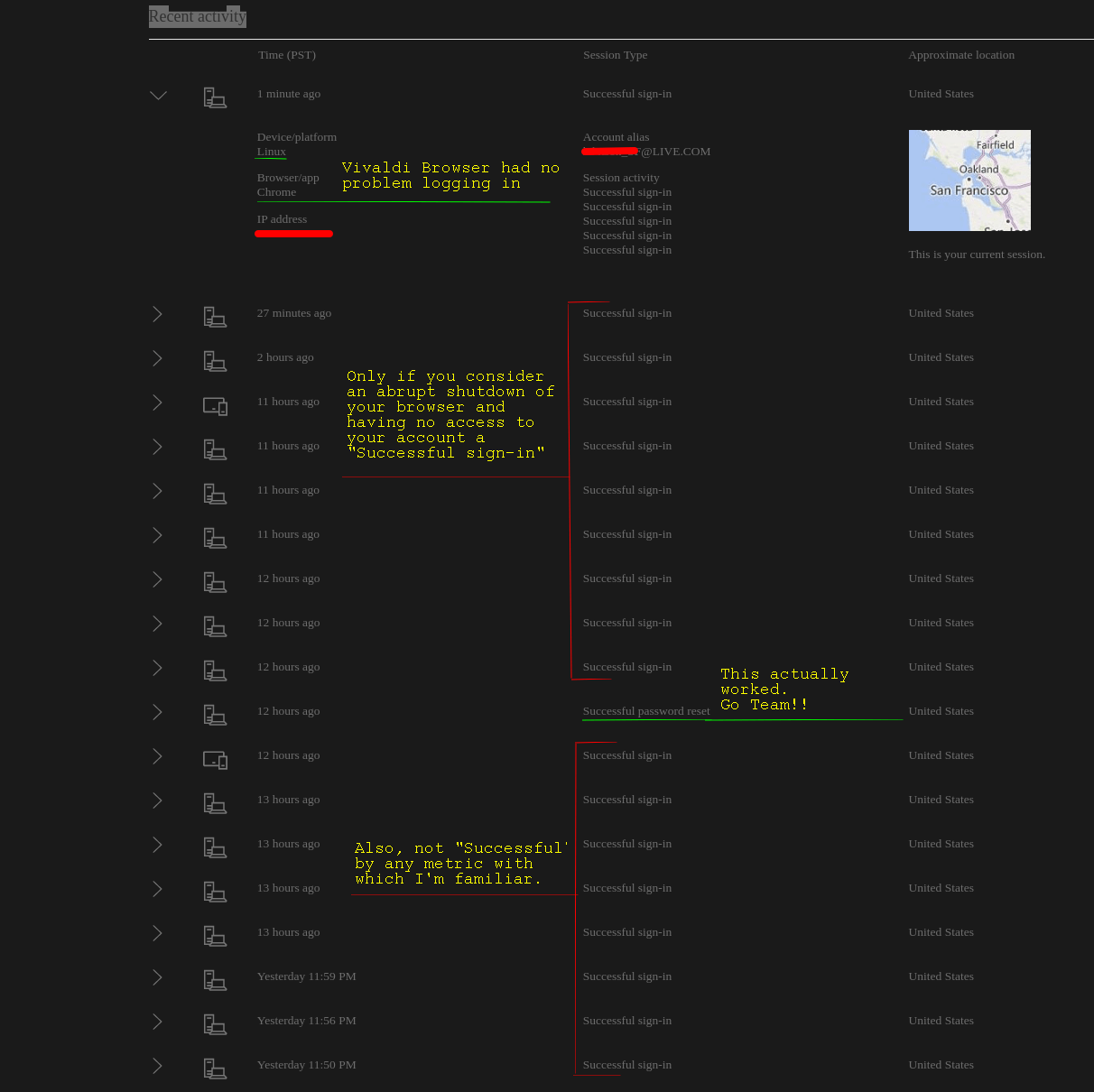Click the desktop device icon for 27 minutes ago
The image size is (1094, 1092).
[x=215, y=317]
